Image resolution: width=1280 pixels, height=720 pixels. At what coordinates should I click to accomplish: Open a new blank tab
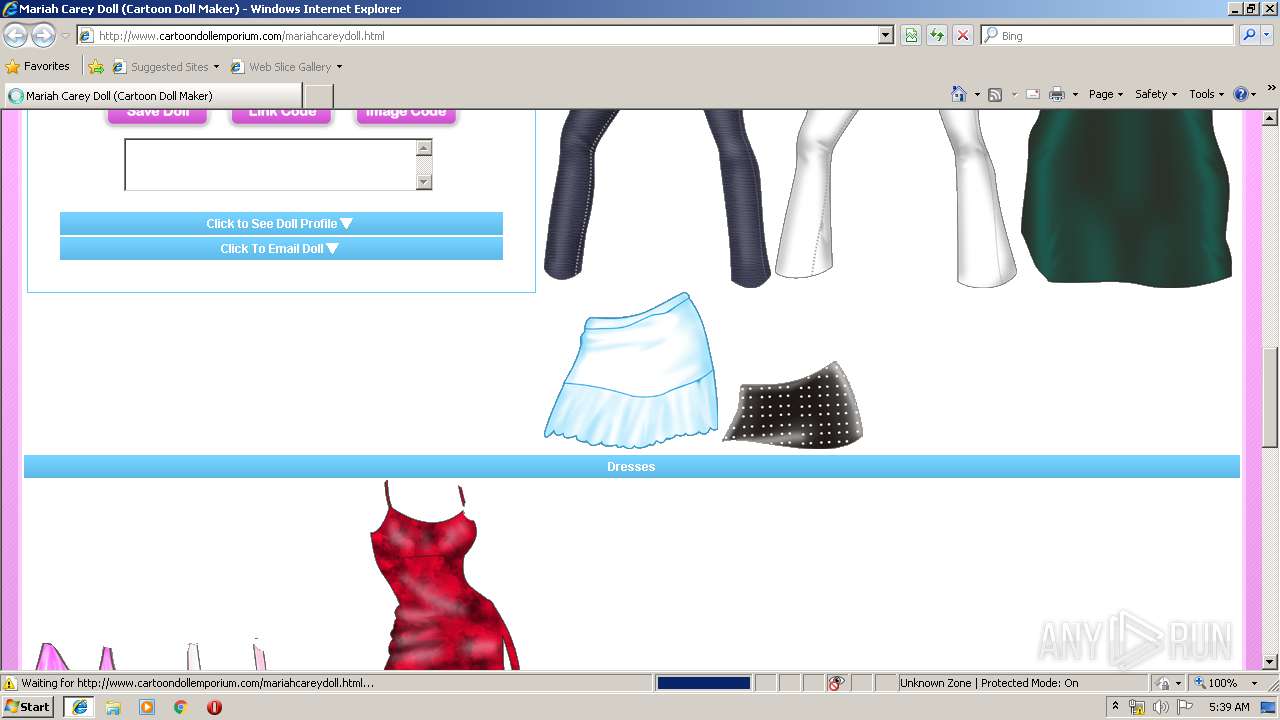pos(318,96)
